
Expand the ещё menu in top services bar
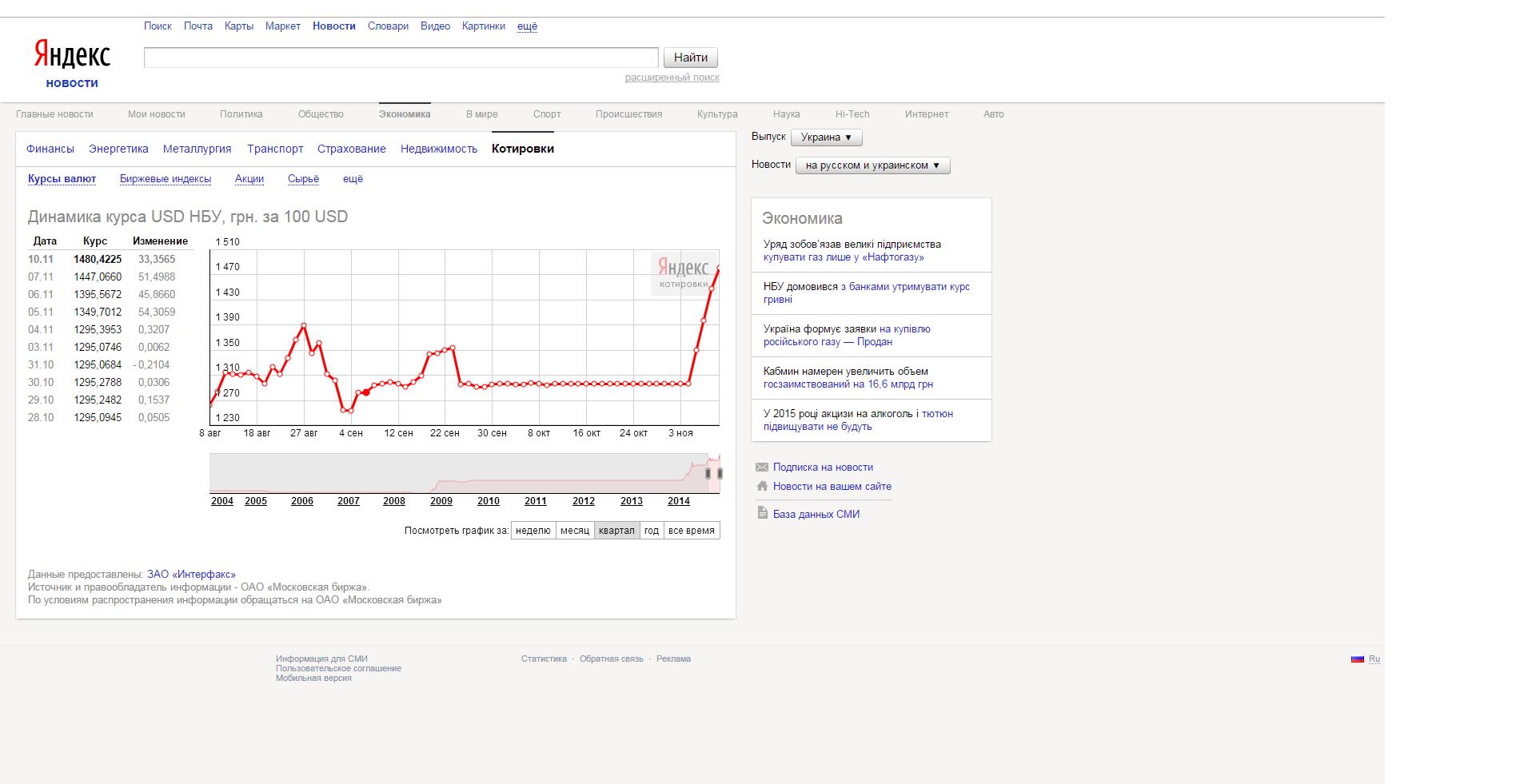(527, 26)
